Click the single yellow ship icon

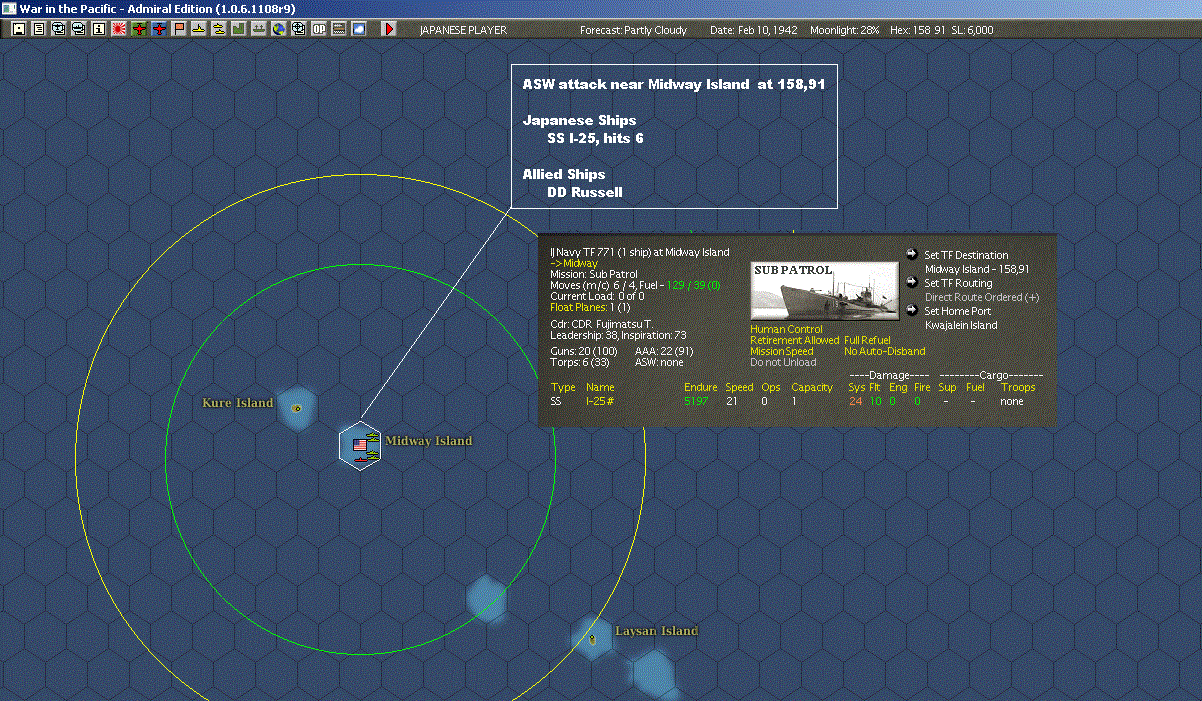click(199, 29)
